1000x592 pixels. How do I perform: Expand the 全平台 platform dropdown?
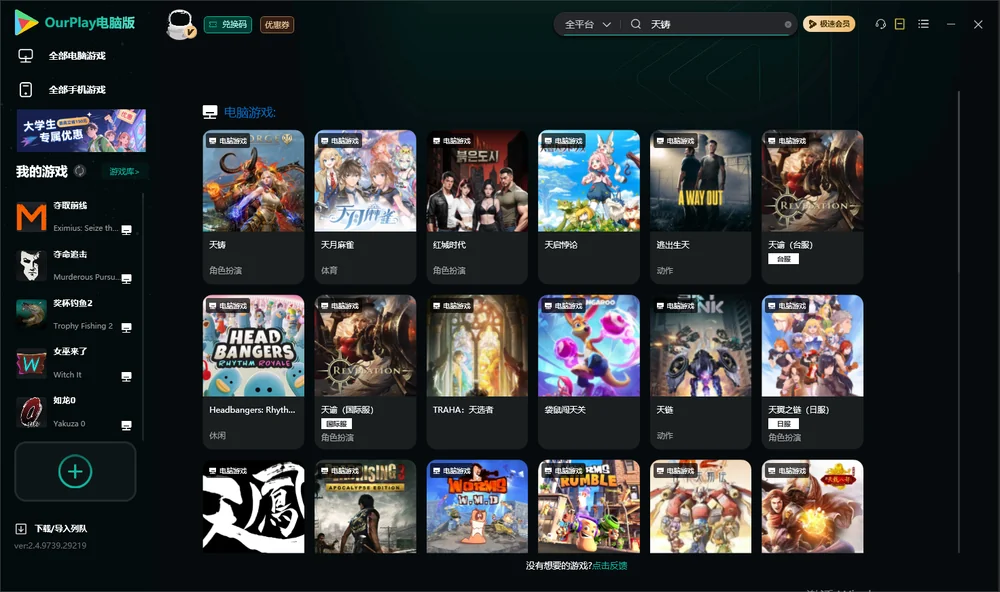[x=587, y=24]
